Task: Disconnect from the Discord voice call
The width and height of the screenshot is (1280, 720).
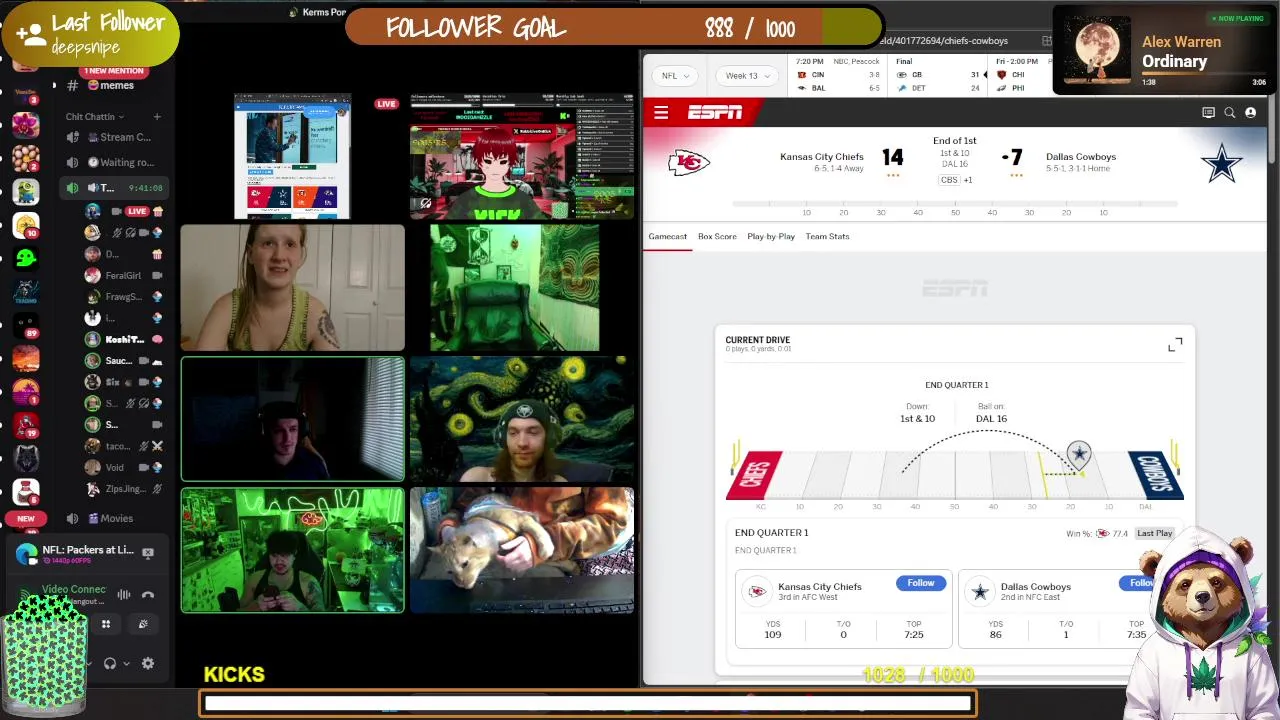Action: coord(148,595)
